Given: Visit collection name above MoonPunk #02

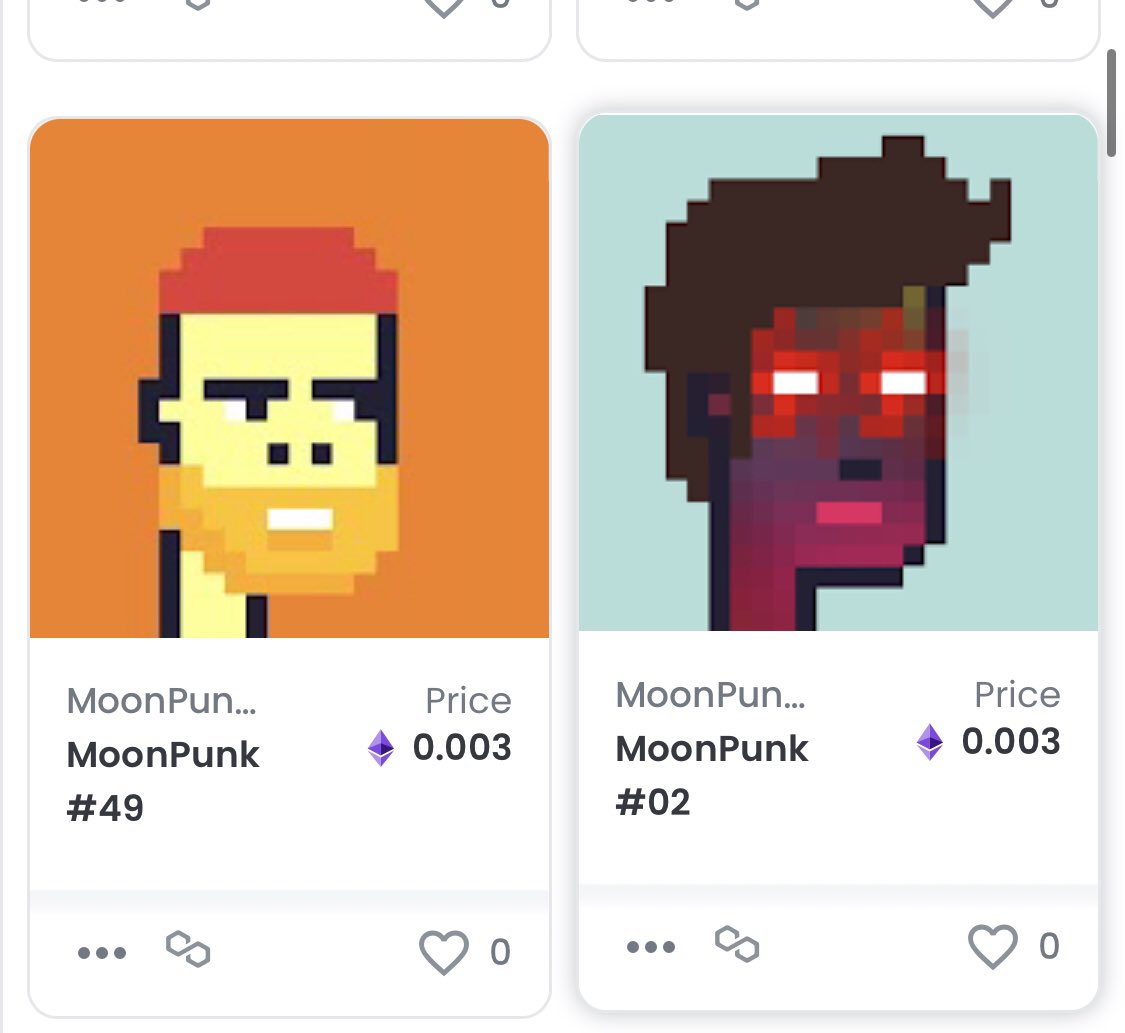Looking at the screenshot, I should tap(710, 694).
